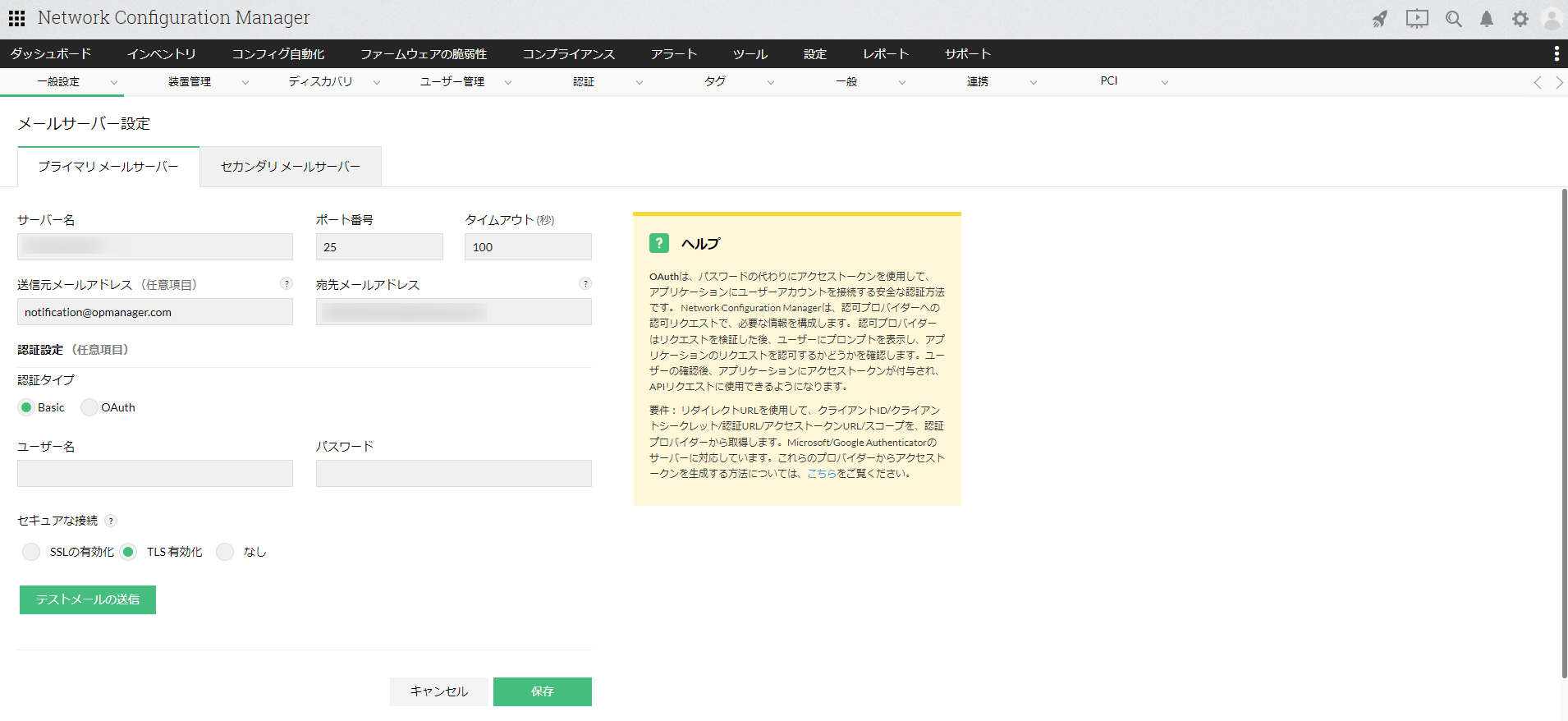This screenshot has width=1568, height=721.
Task: Select the SSLの有効化 radio option
Action: pos(31,552)
